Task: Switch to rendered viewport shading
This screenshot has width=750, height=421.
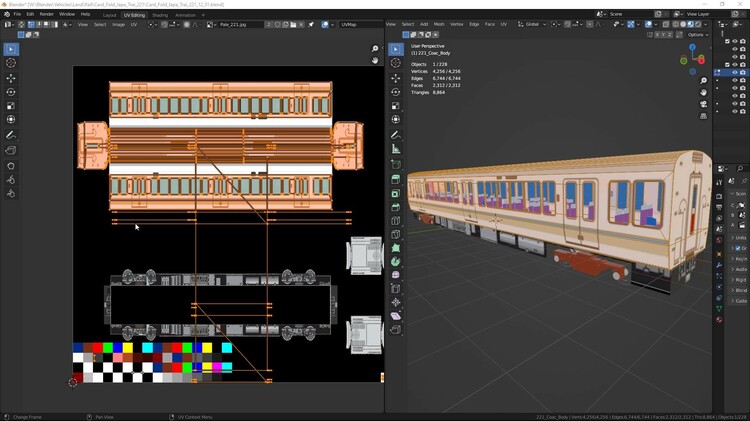Action: pyautogui.click(x=698, y=24)
